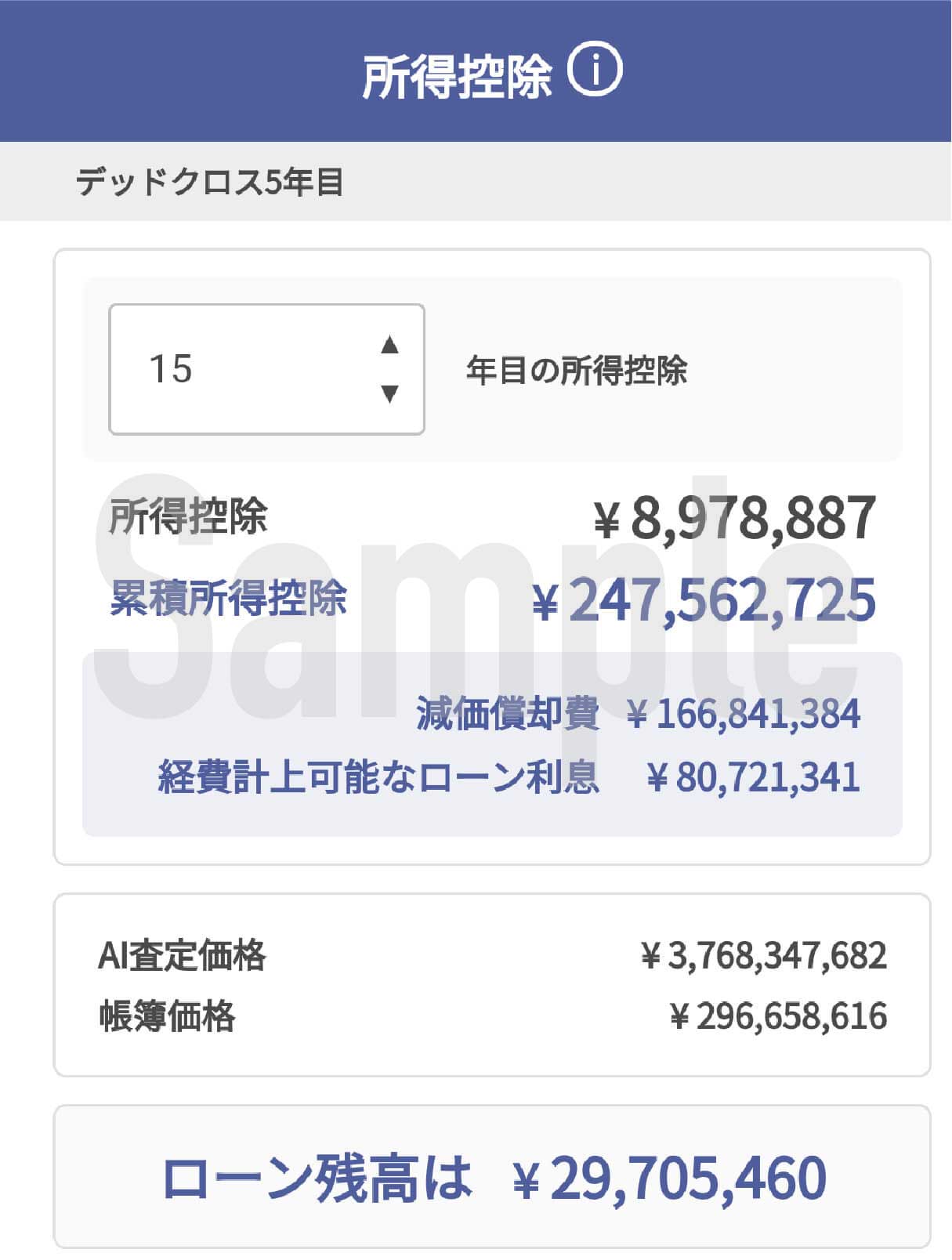Click the ¥166,841,384 depreciation value
The width and height of the screenshot is (952, 1260).
pyautogui.click(x=744, y=714)
